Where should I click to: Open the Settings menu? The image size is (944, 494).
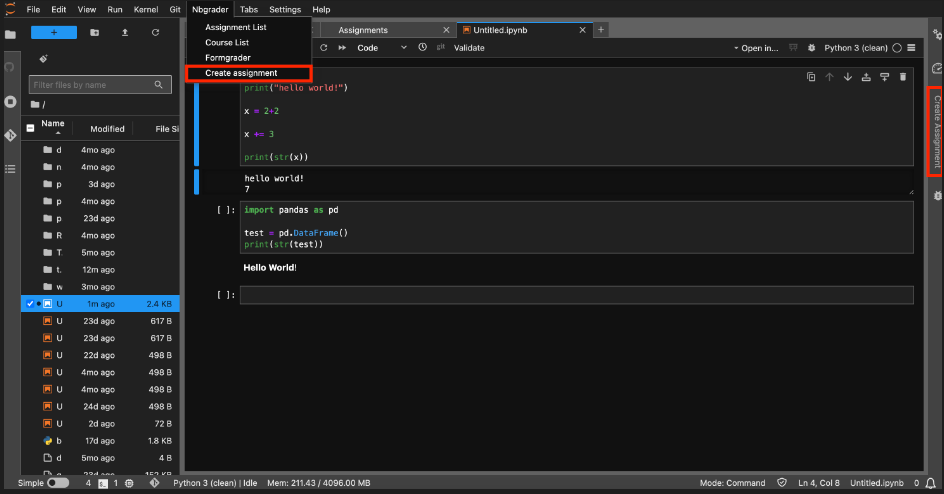(x=285, y=10)
